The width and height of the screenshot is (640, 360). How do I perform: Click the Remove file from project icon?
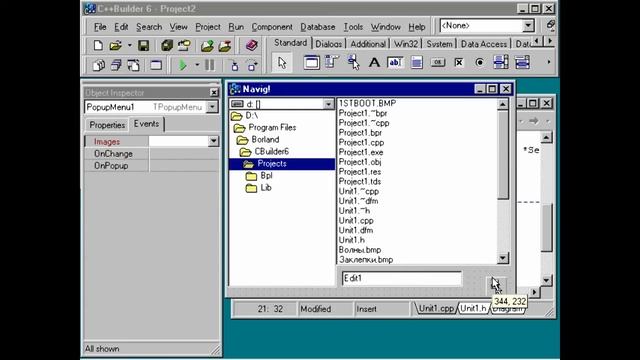click(x=225, y=45)
